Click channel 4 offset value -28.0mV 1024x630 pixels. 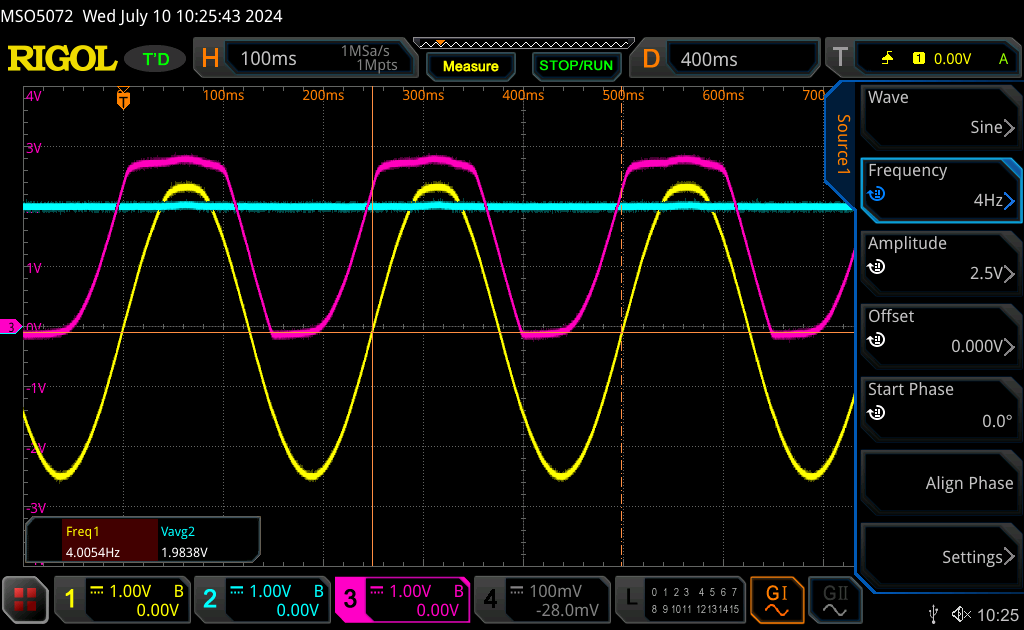[567, 610]
